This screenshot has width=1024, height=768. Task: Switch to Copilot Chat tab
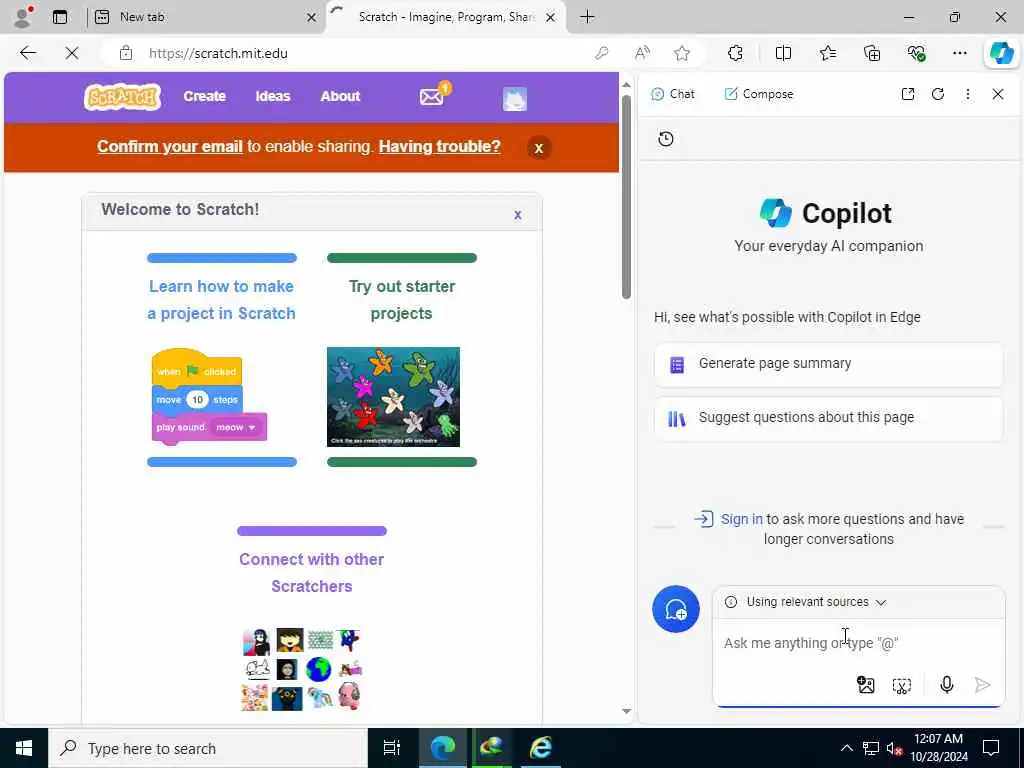673,94
